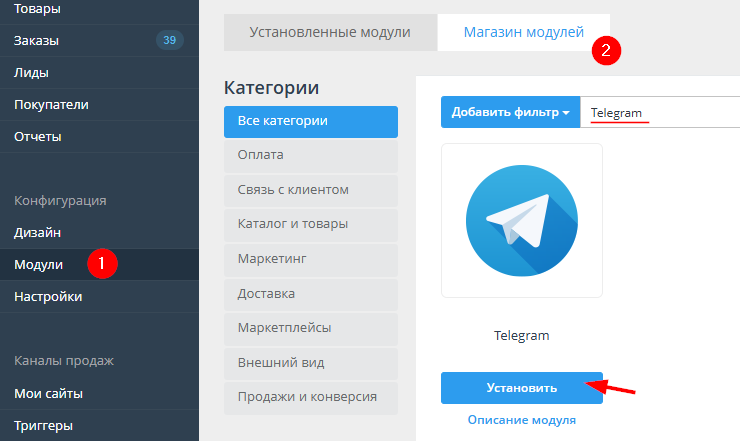Open the Описание модуля link
Viewport: 740px width, 441px height.
tap(521, 420)
